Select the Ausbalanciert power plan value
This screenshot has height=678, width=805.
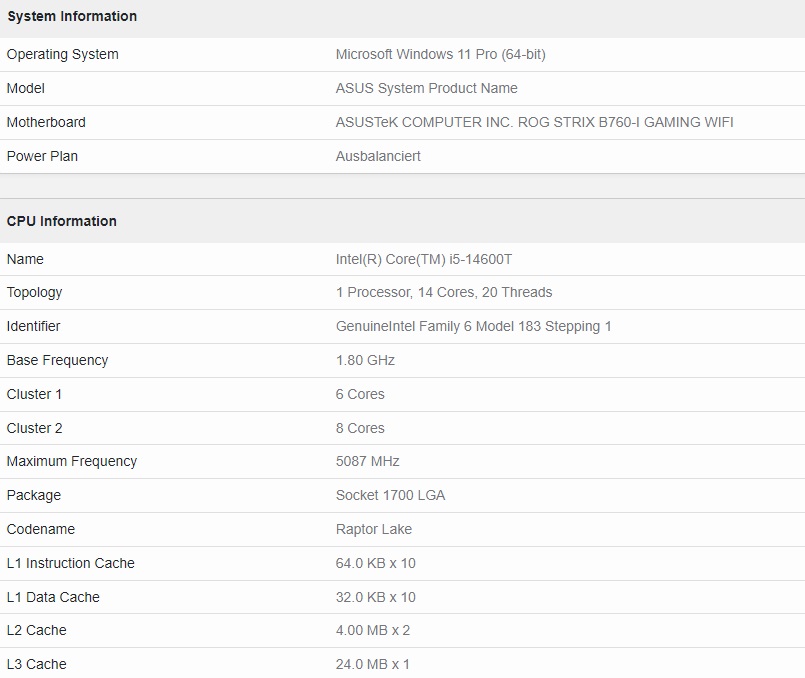(x=378, y=156)
